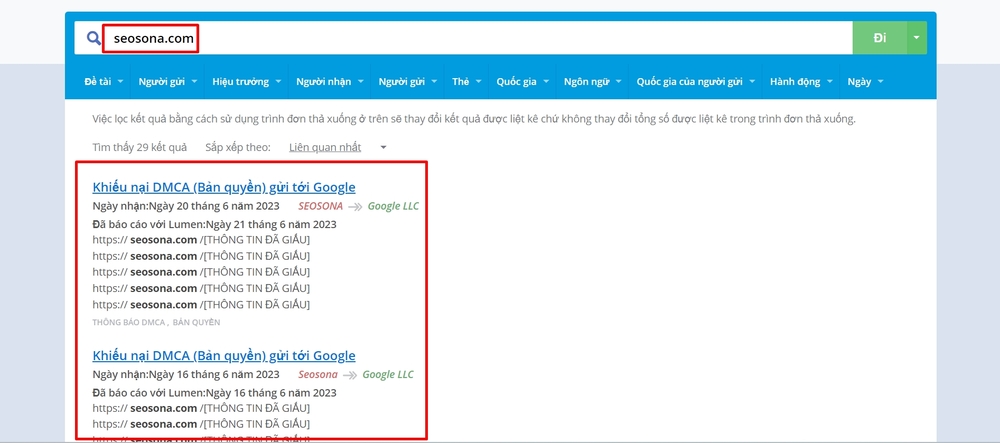Open Quốc gia của người gửi filter

click(695, 82)
